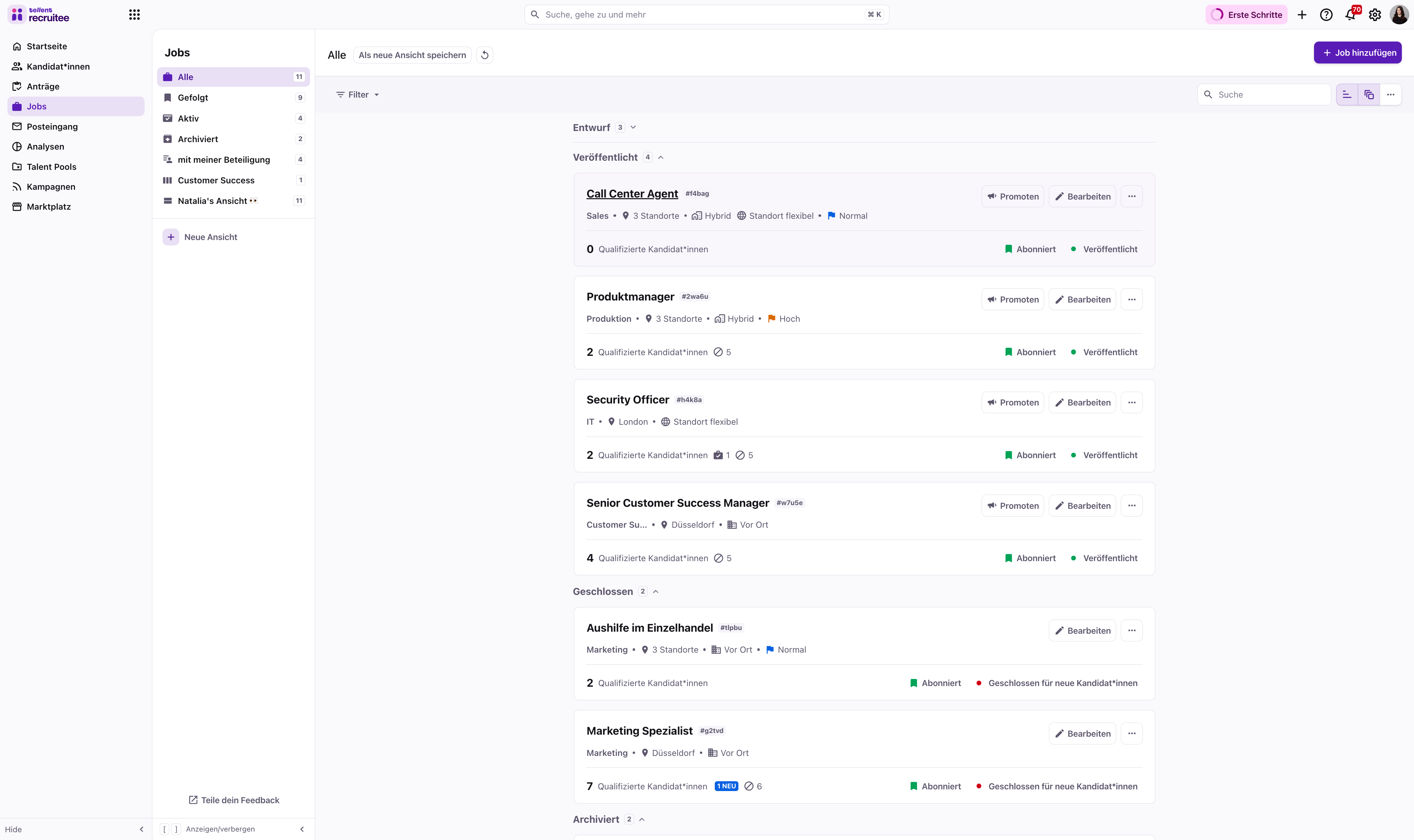Open Kandidat*innen in the sidebar

[x=58, y=66]
